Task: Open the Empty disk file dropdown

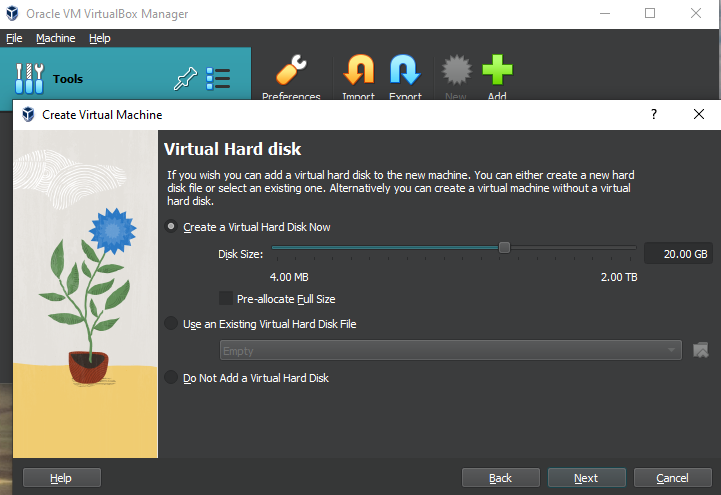Action: (451, 351)
